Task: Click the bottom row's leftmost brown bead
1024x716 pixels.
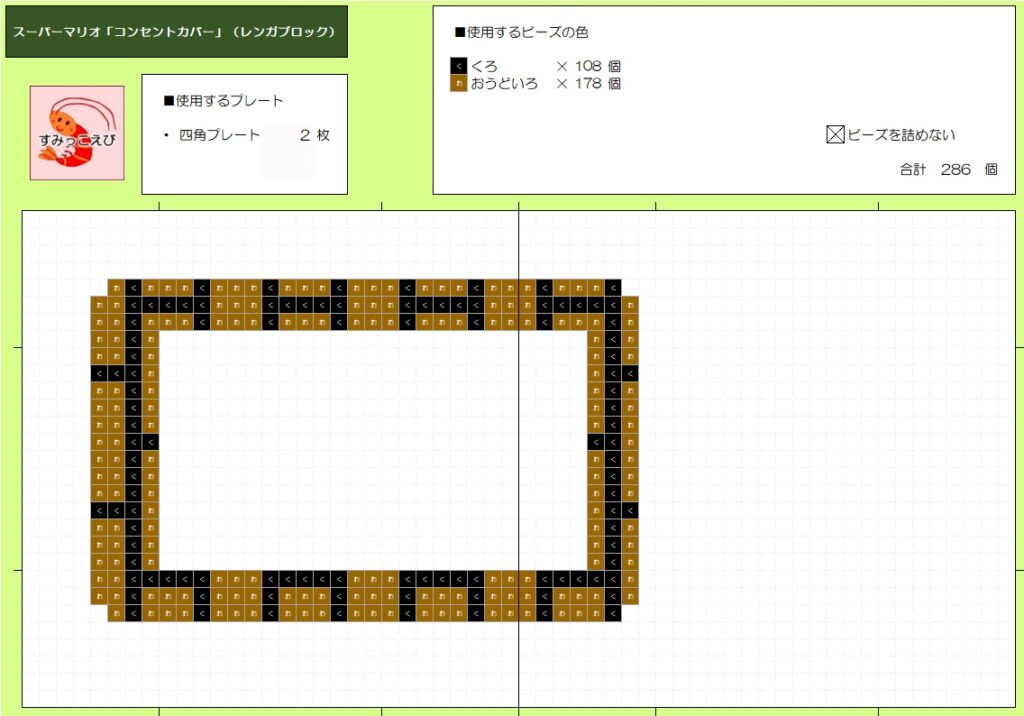Action: click(116, 613)
